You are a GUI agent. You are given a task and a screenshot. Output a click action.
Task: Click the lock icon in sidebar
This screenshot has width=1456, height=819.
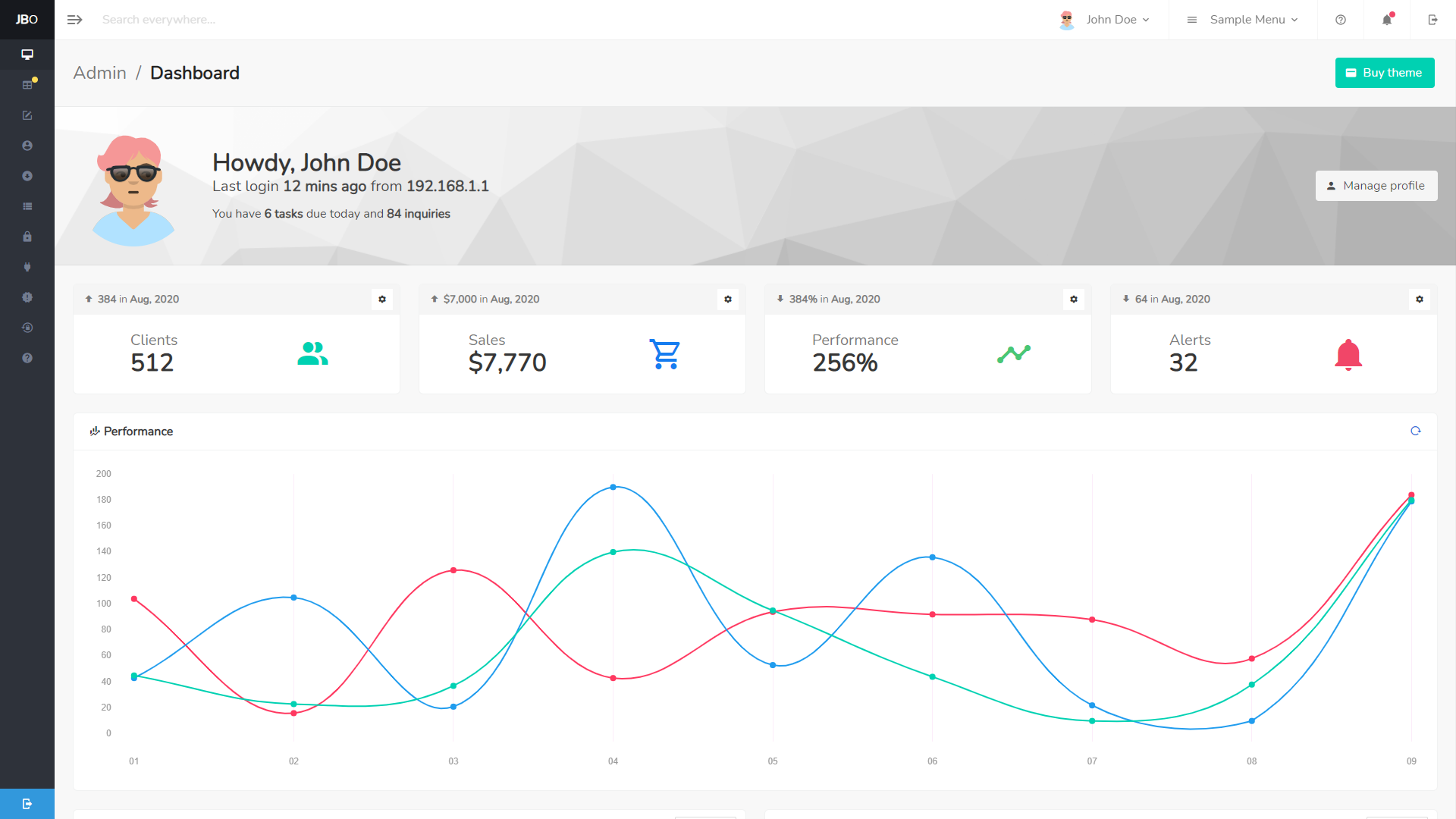click(27, 237)
